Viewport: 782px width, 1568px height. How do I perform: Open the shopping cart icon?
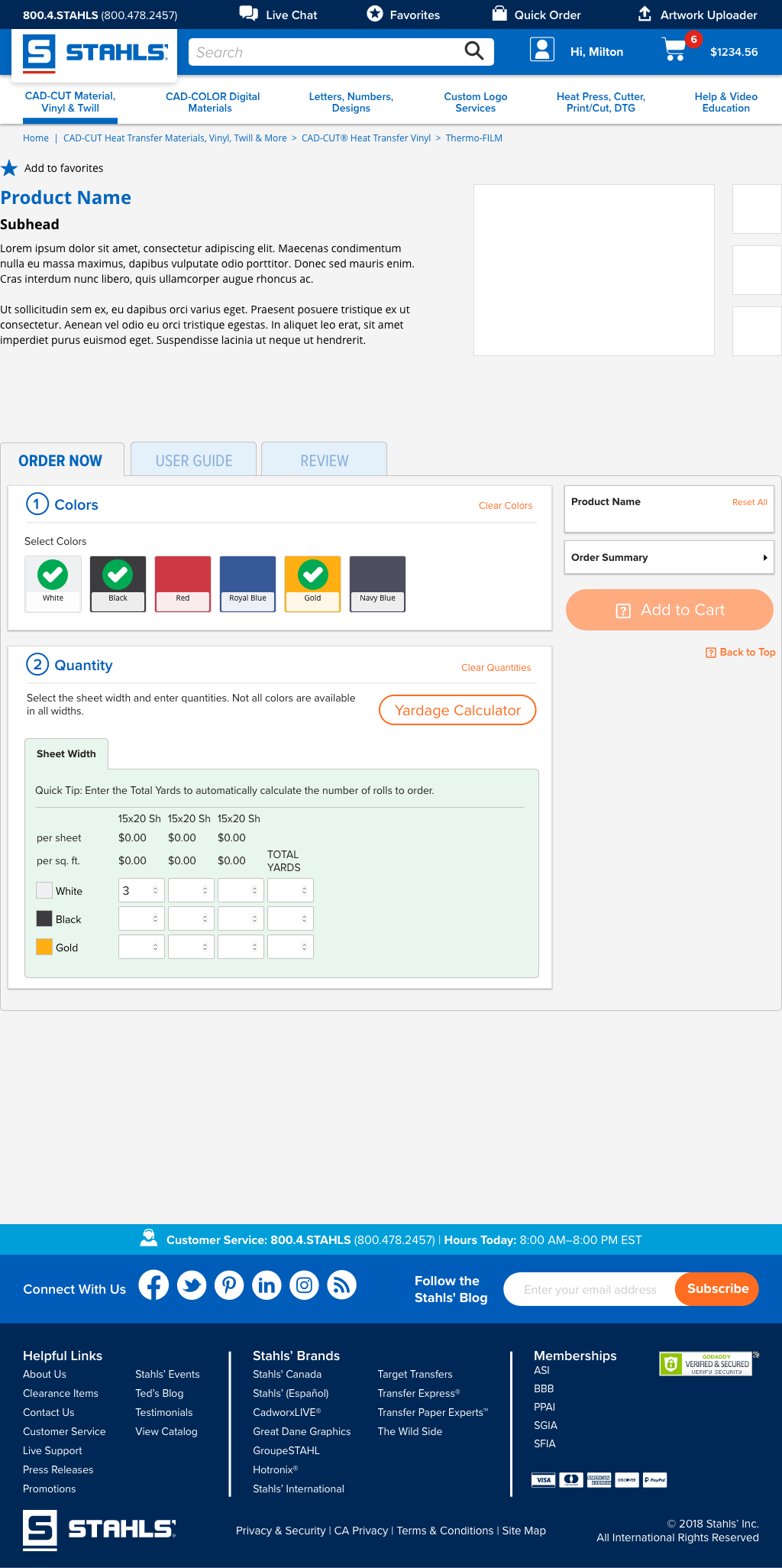pos(674,50)
